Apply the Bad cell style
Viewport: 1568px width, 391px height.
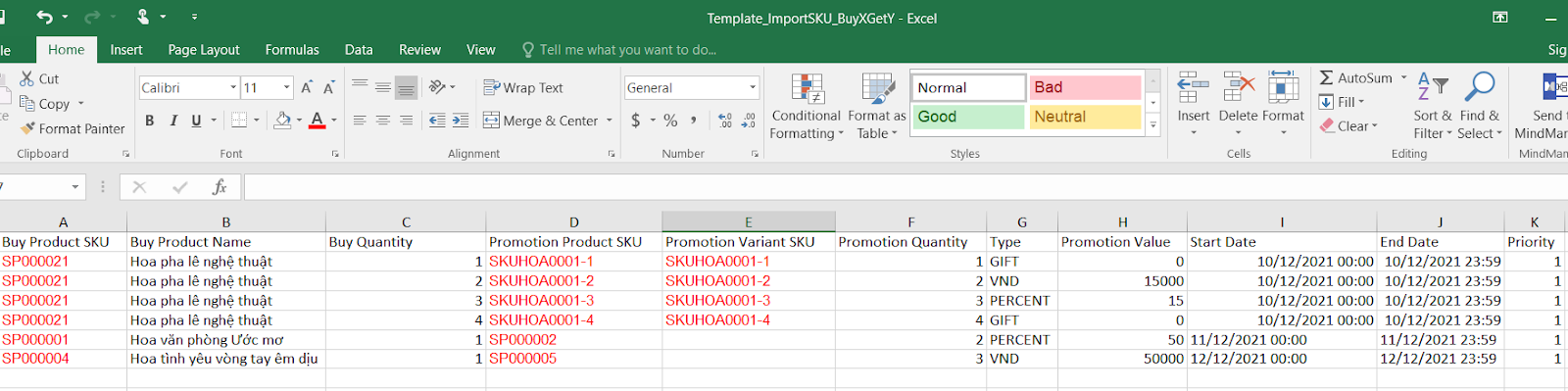click(1085, 87)
